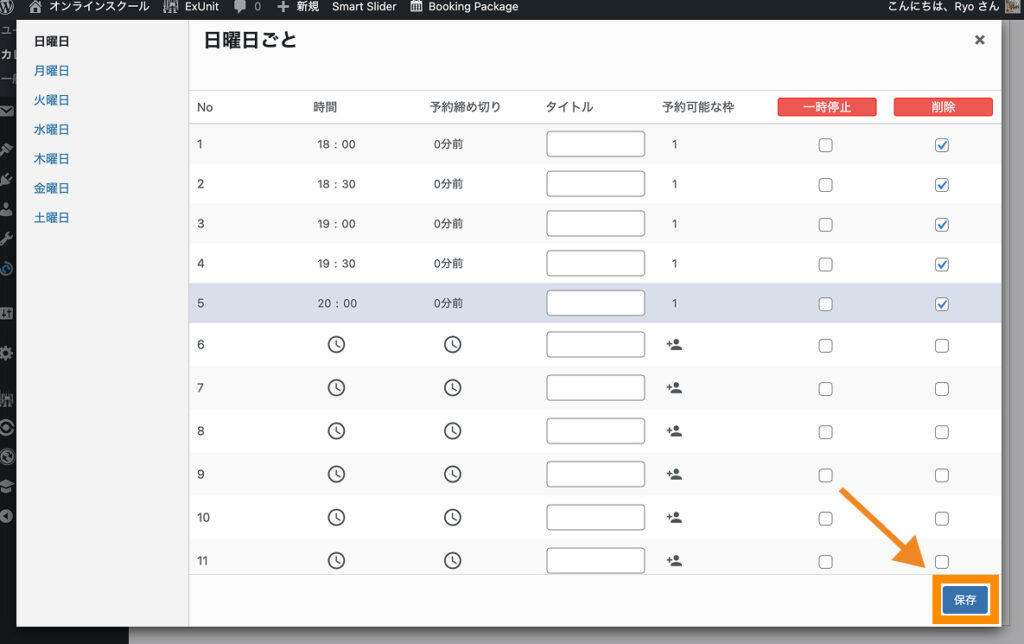Click the add-person capacity icon in row 9
The height and width of the screenshot is (644, 1024).
coord(674,474)
